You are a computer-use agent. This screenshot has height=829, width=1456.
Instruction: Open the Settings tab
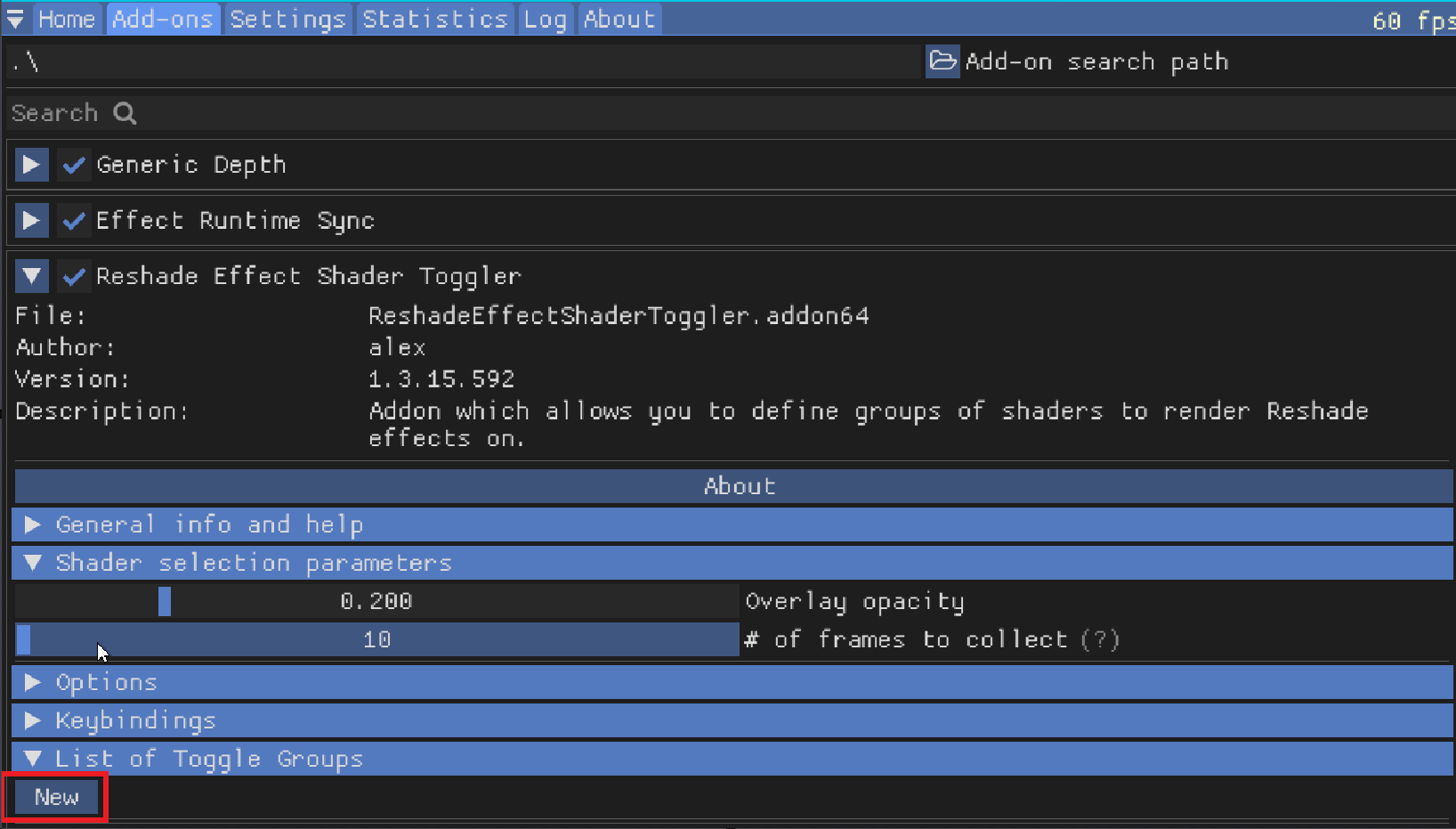287,19
